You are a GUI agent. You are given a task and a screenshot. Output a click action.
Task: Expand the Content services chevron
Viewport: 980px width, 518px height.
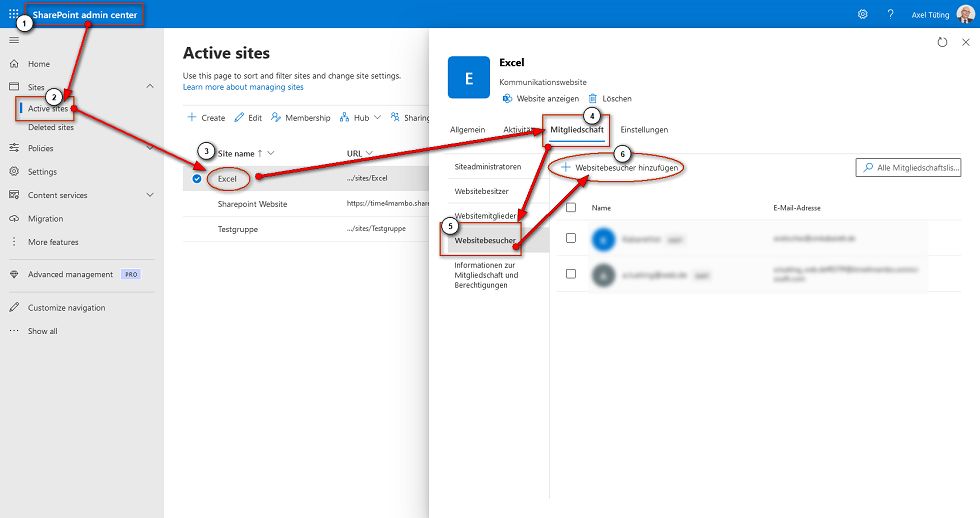pyautogui.click(x=150, y=195)
